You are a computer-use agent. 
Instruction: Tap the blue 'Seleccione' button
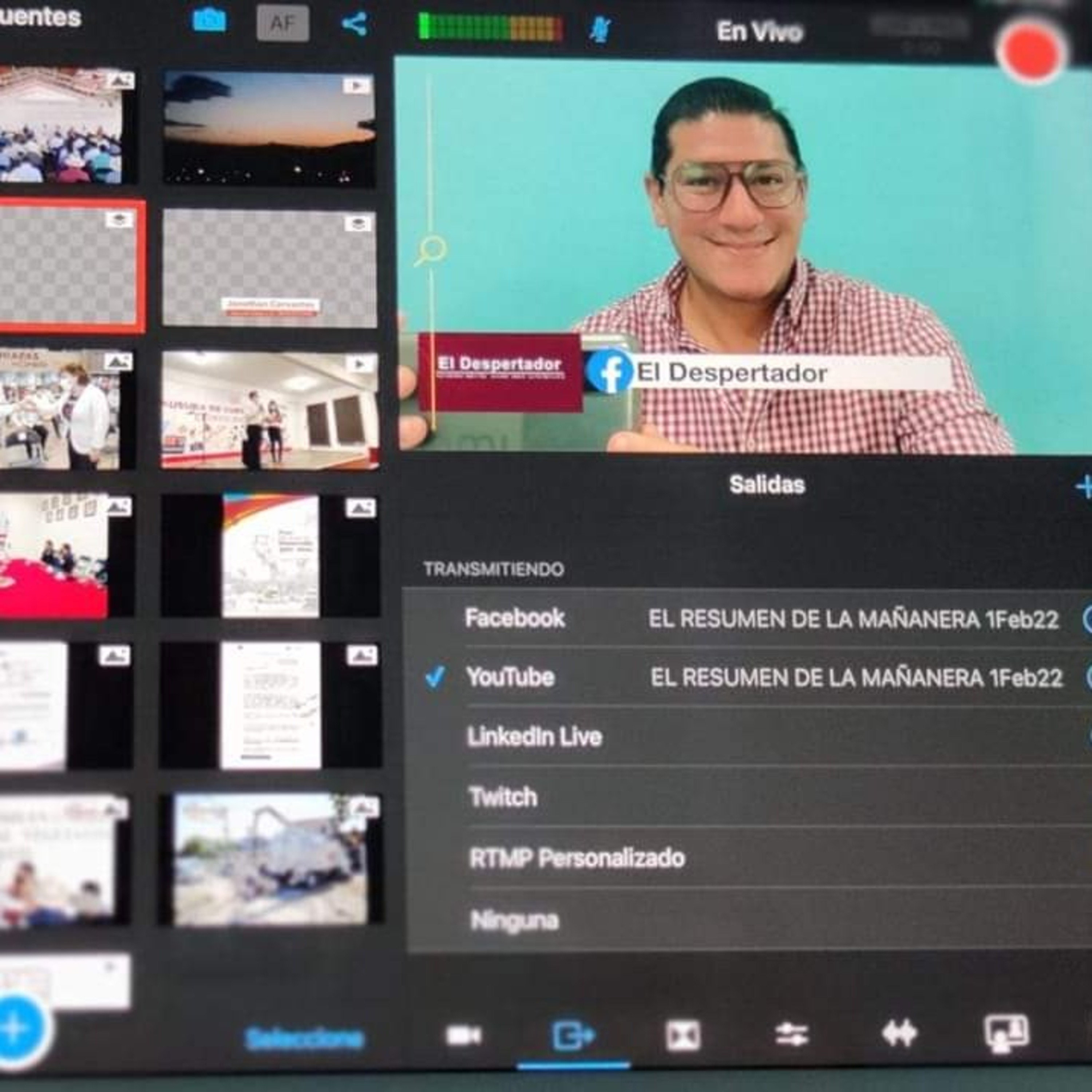(x=305, y=1039)
